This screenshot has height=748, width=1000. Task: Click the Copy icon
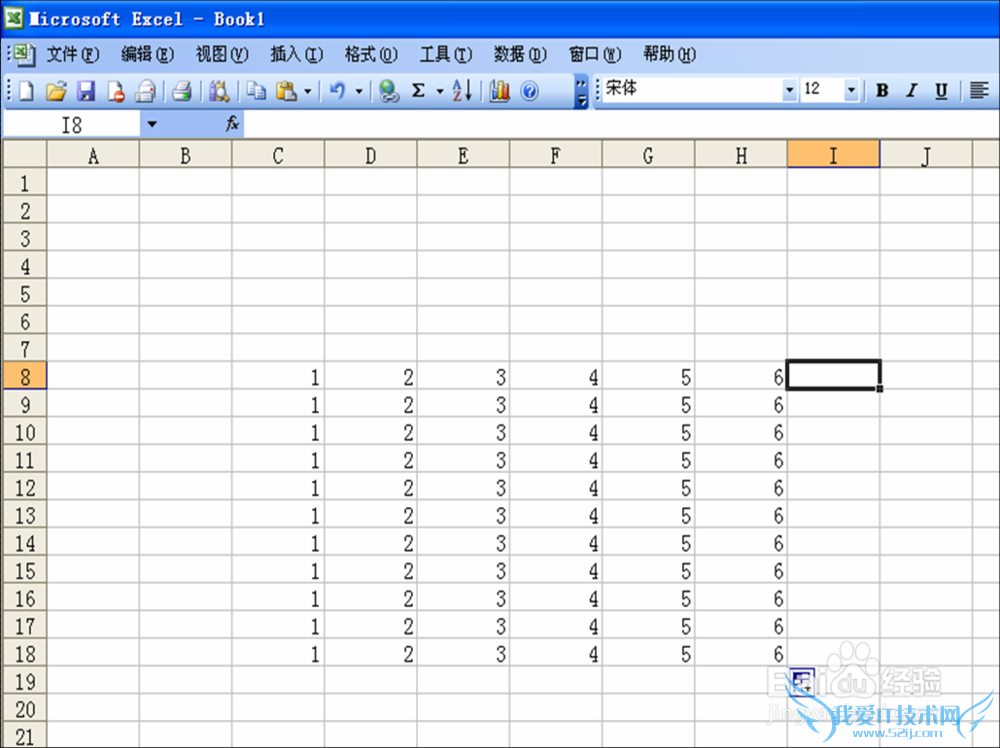(x=256, y=91)
